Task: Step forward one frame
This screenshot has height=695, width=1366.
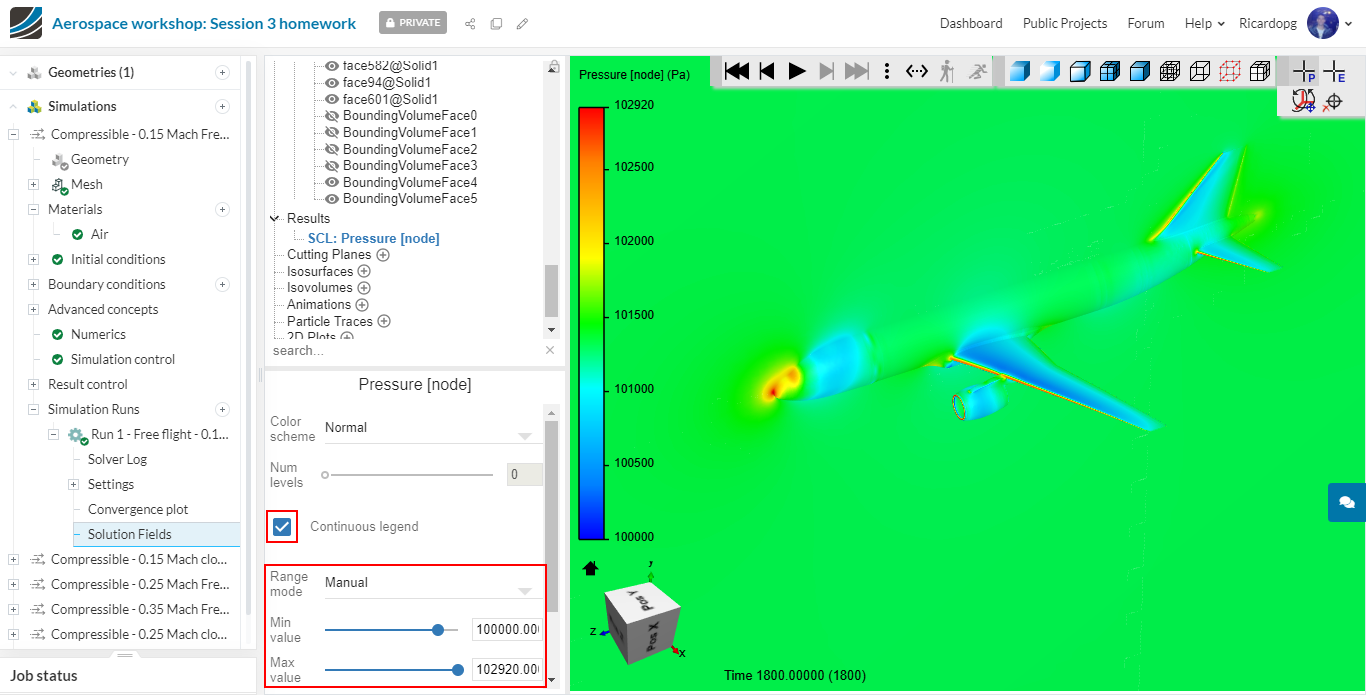Action: 827,71
